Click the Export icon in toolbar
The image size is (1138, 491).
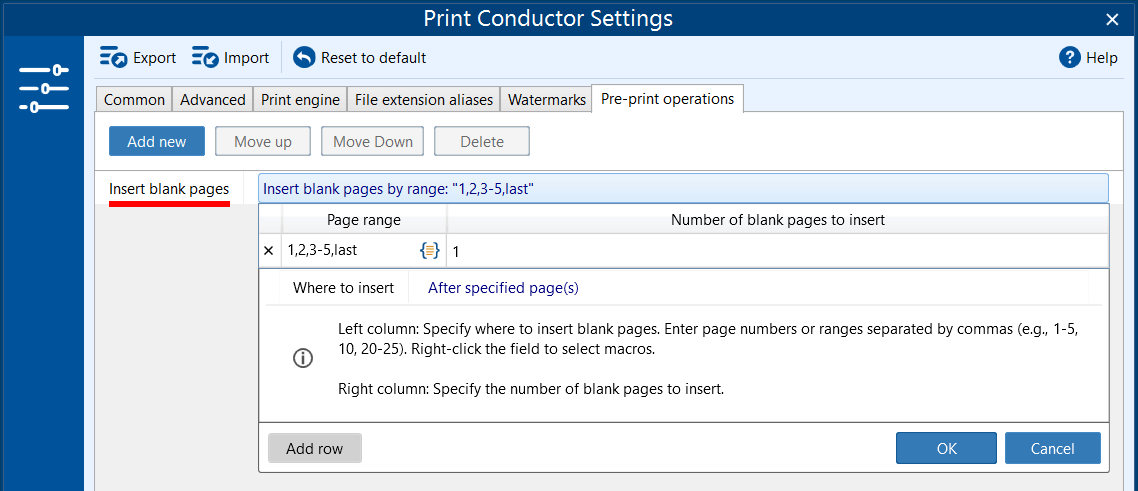(x=113, y=58)
